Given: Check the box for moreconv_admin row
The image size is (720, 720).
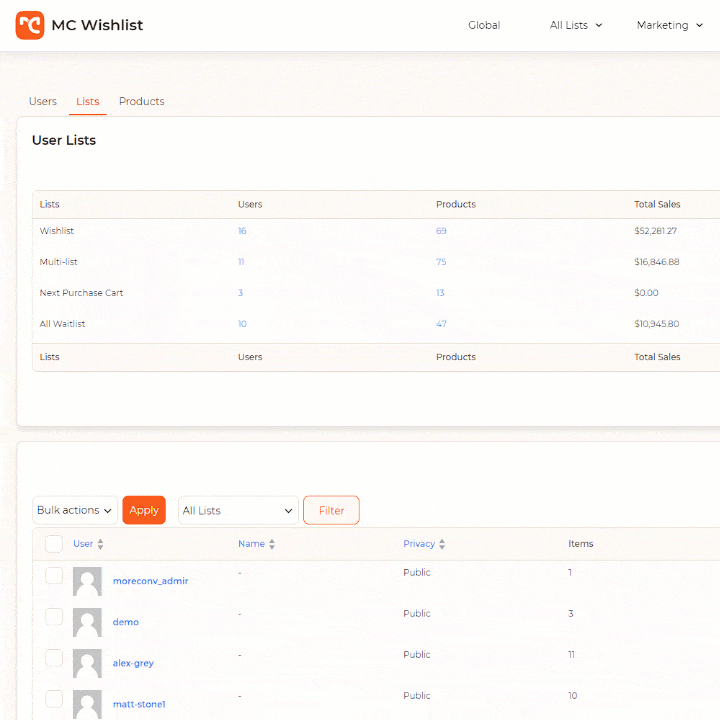Looking at the screenshot, I should point(54,576).
